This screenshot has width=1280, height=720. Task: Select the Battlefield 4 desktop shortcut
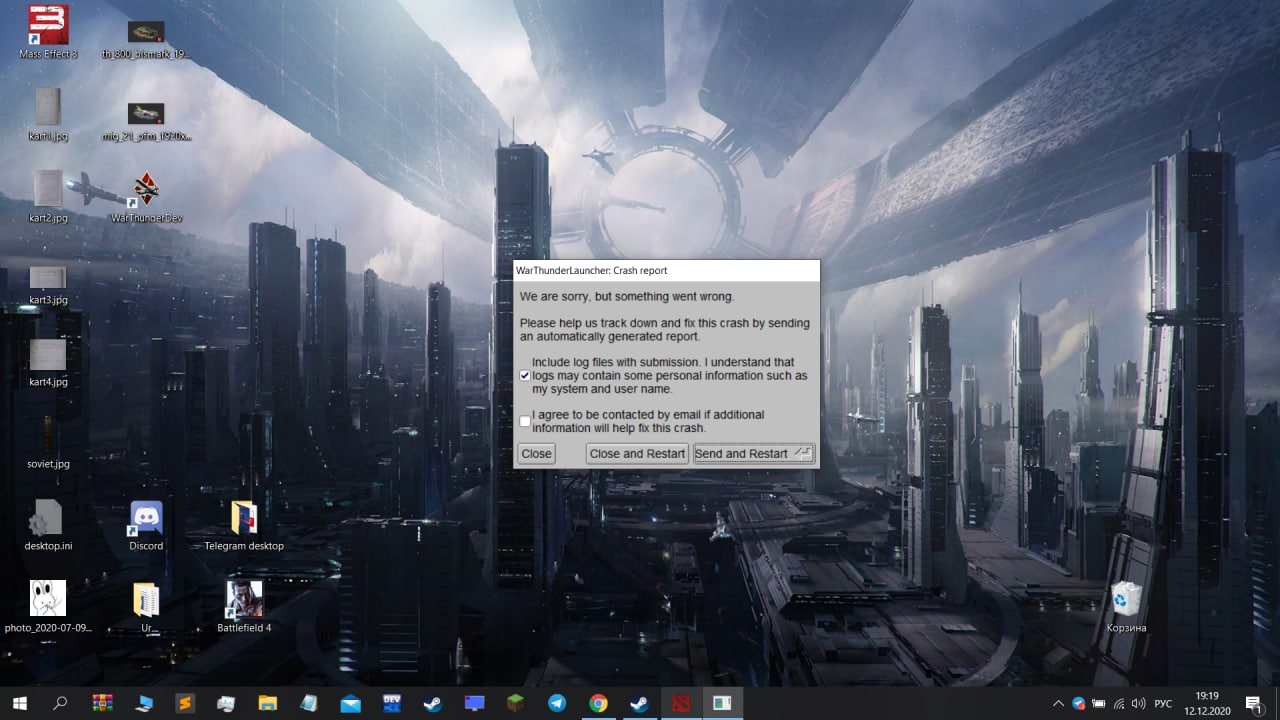click(244, 607)
